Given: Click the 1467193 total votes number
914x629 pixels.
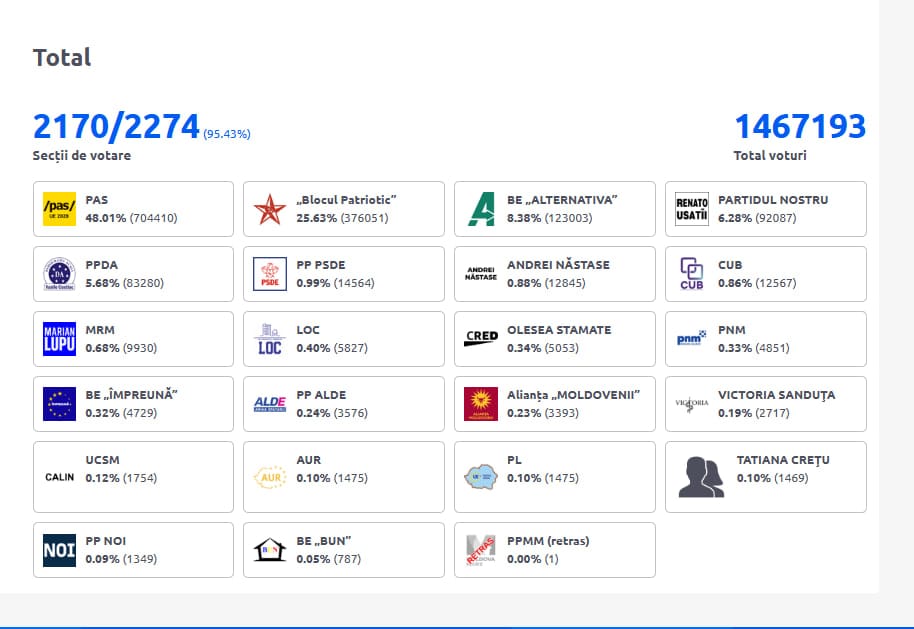Looking at the screenshot, I should (x=800, y=126).
